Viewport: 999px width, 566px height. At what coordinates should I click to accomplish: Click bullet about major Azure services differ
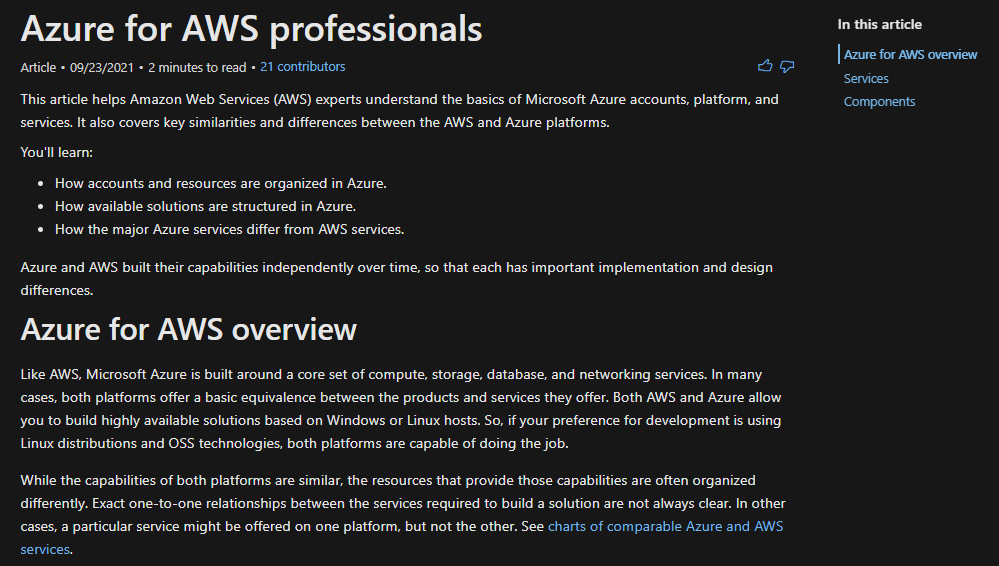229,229
